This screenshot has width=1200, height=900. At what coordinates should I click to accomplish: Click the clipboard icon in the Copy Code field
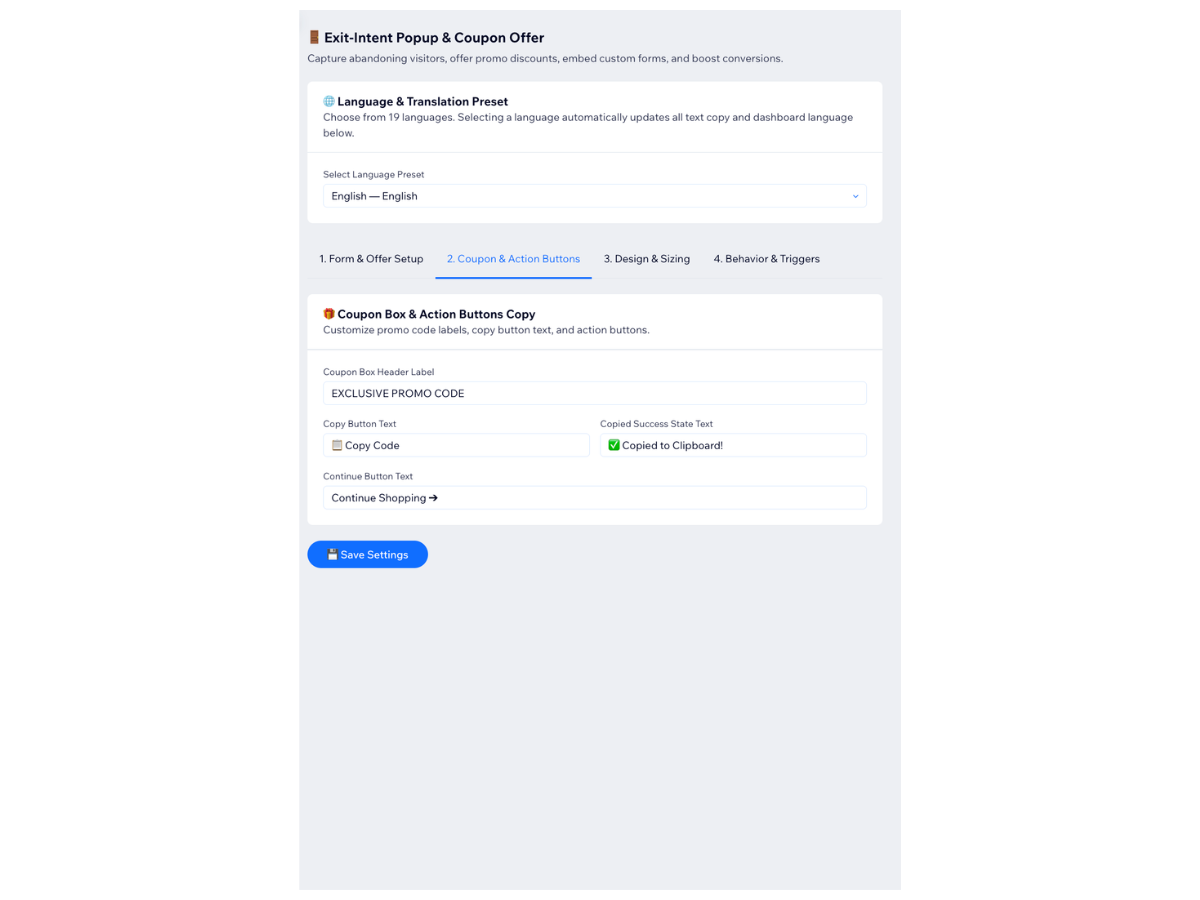point(337,445)
